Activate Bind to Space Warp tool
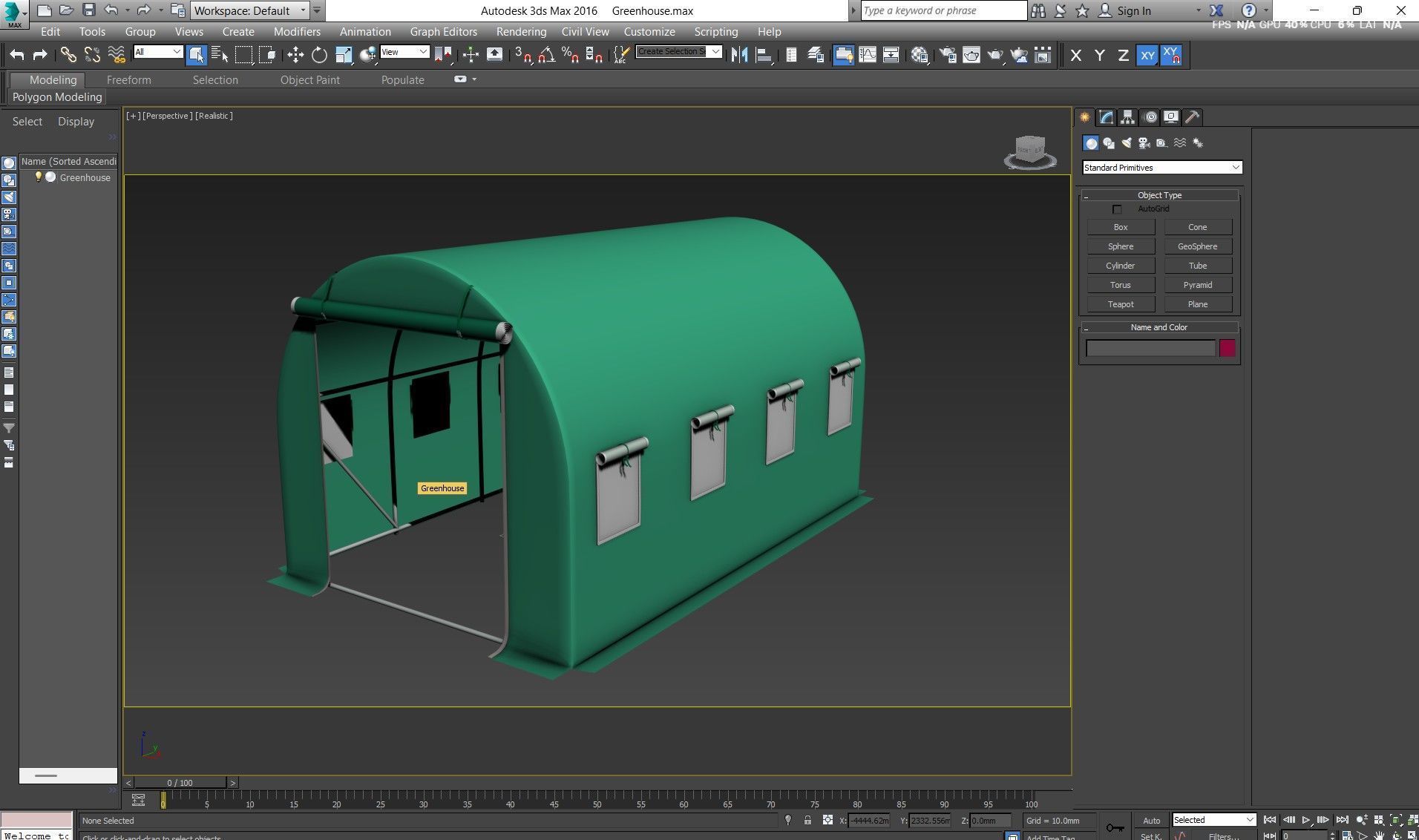1419x840 pixels. tap(117, 55)
